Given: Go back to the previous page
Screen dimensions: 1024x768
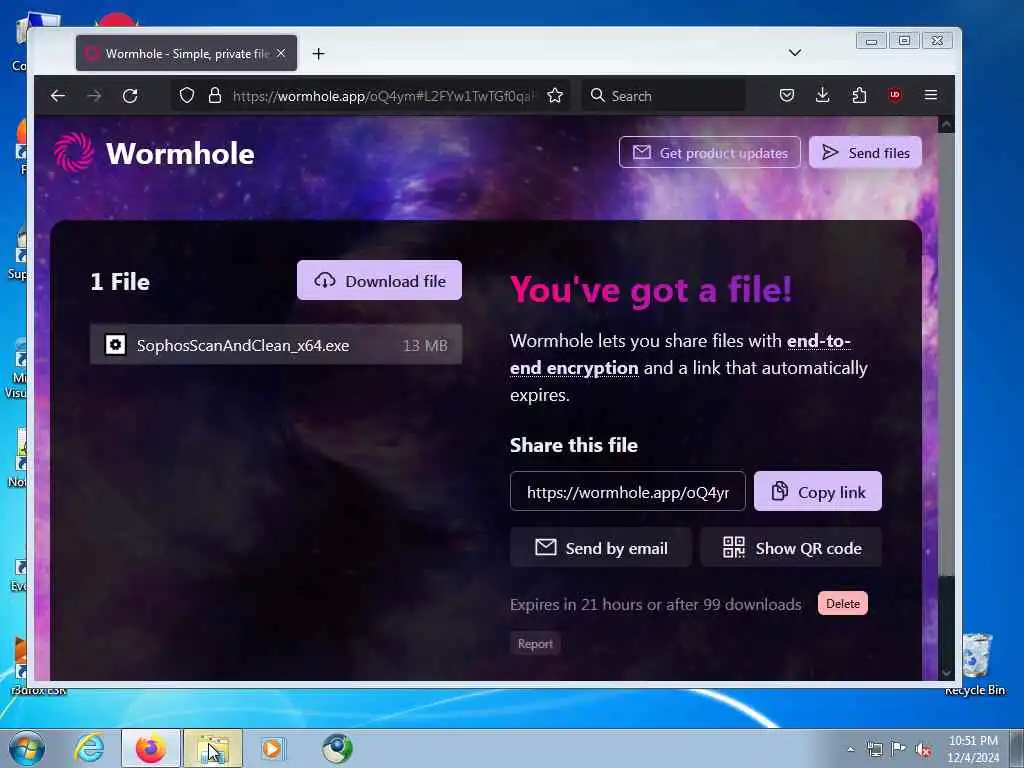Looking at the screenshot, I should 57,96.
